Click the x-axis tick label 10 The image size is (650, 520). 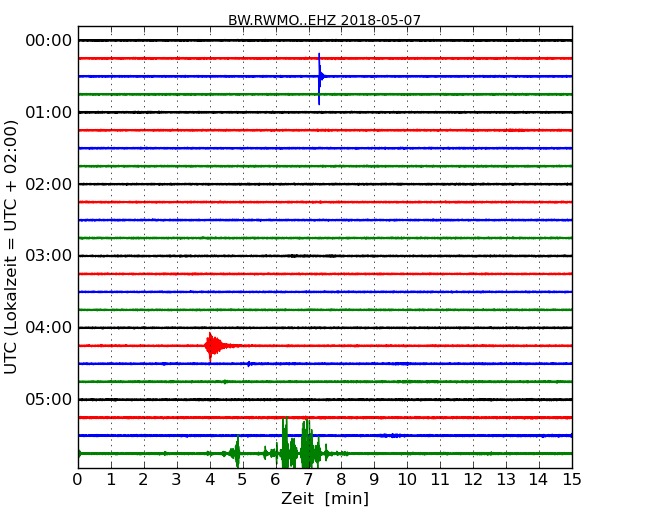(407, 480)
